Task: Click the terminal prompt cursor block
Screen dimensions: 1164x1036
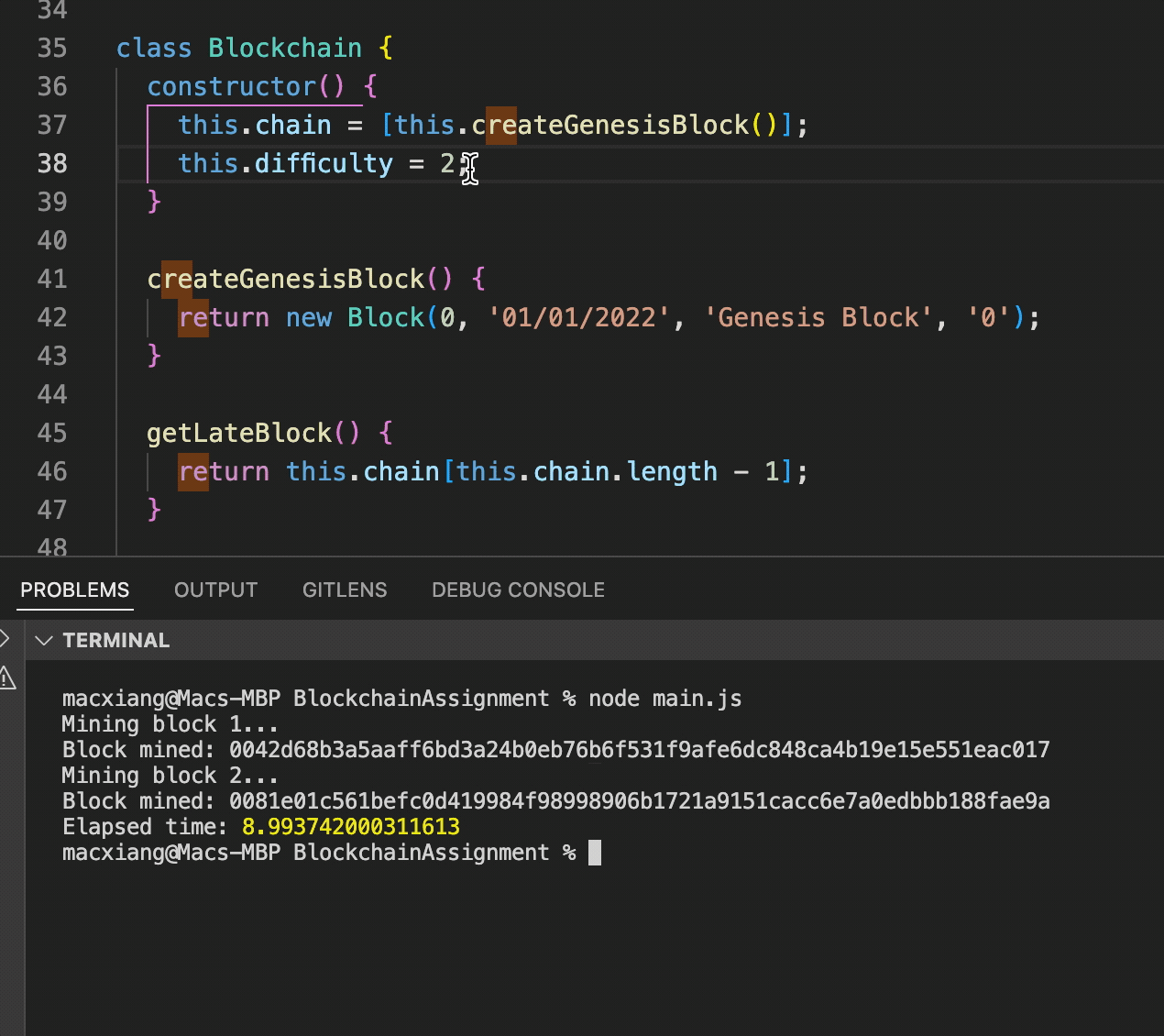Action: tap(595, 853)
